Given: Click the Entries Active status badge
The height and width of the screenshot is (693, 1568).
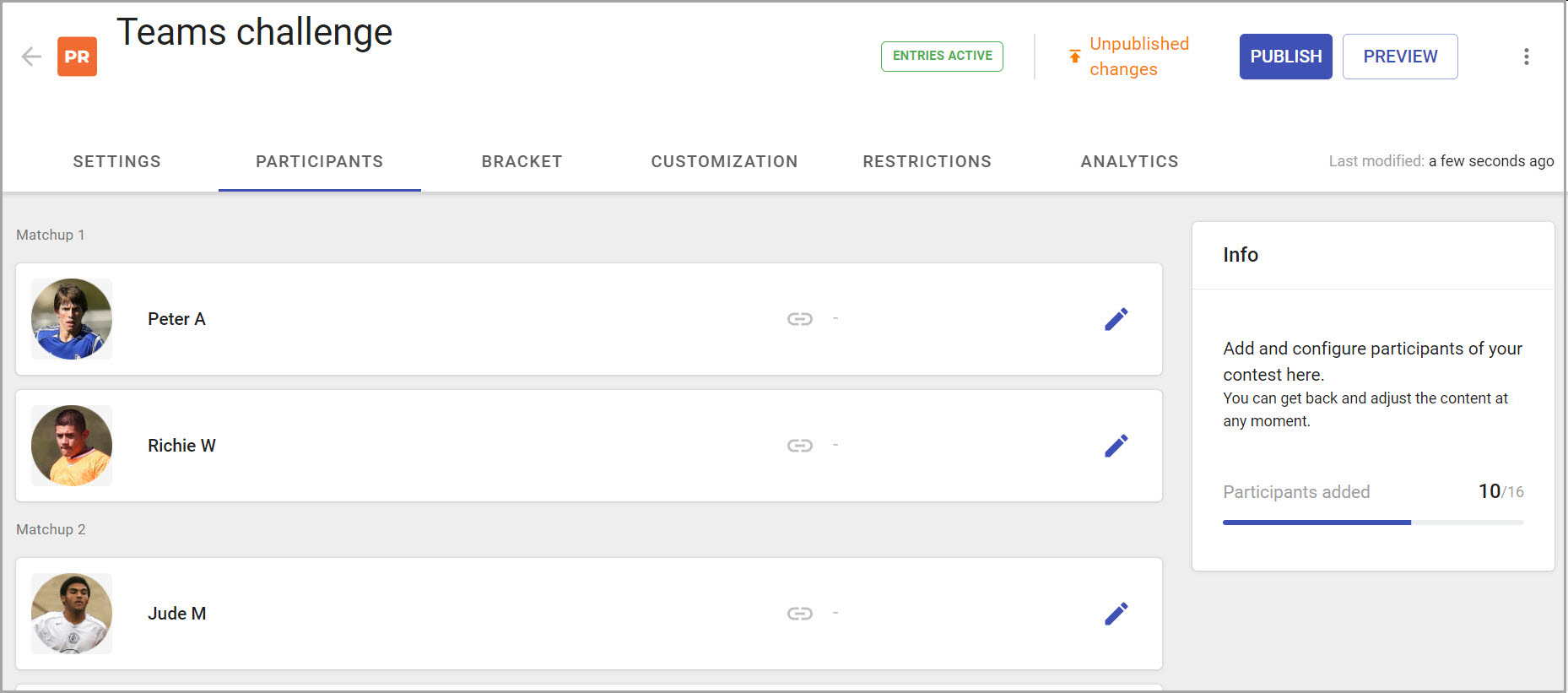Looking at the screenshot, I should (942, 57).
